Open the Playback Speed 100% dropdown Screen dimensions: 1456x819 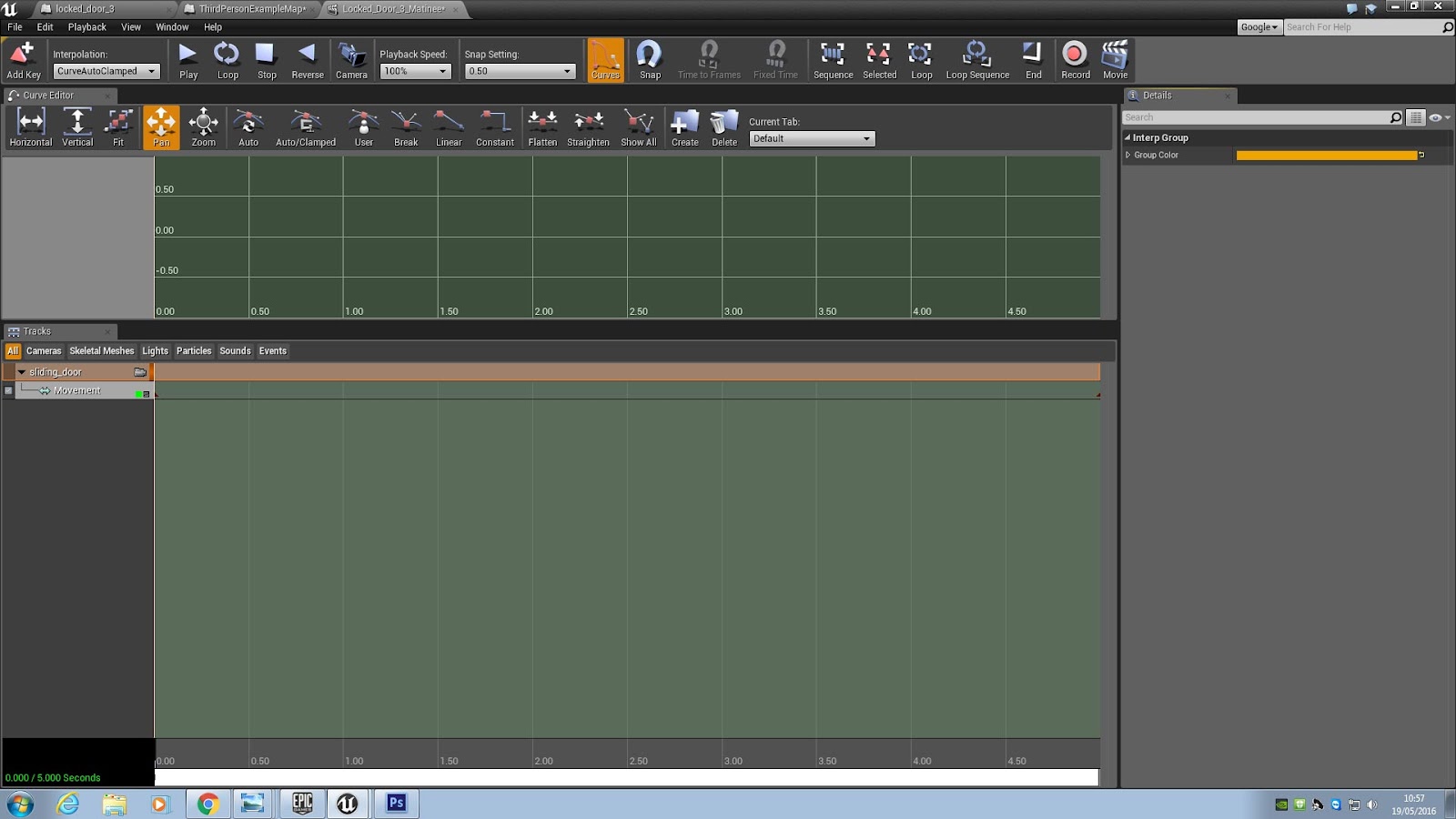[416, 71]
